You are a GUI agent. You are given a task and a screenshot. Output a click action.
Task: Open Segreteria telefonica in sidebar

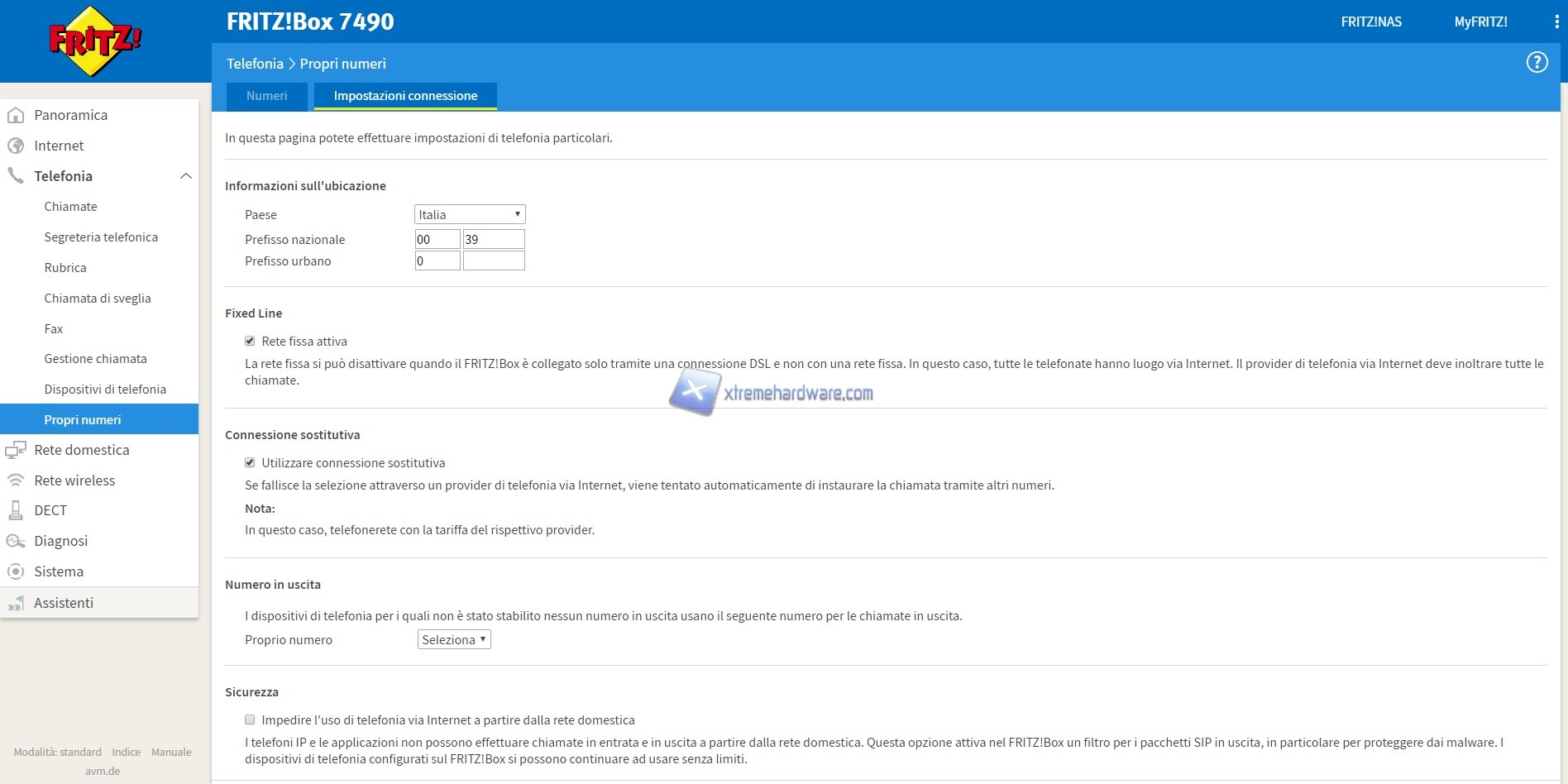click(x=101, y=237)
